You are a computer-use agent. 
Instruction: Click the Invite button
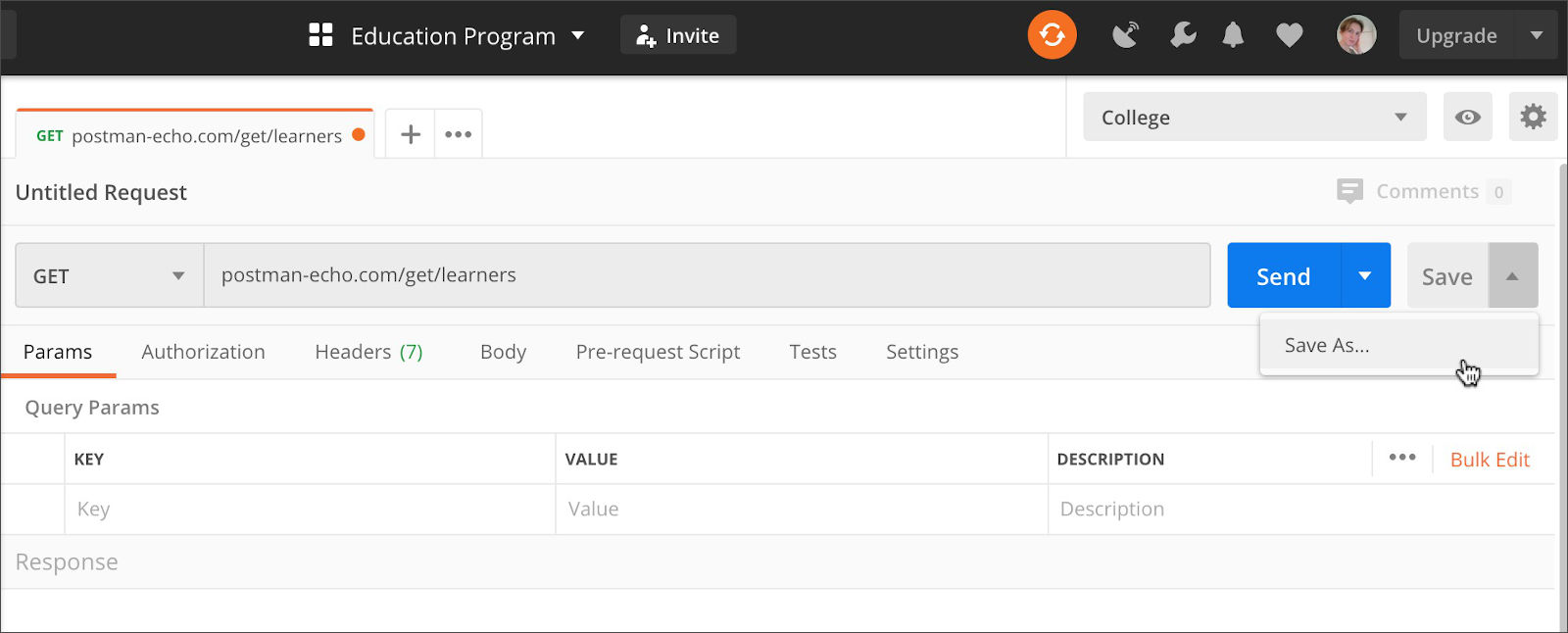coord(678,35)
